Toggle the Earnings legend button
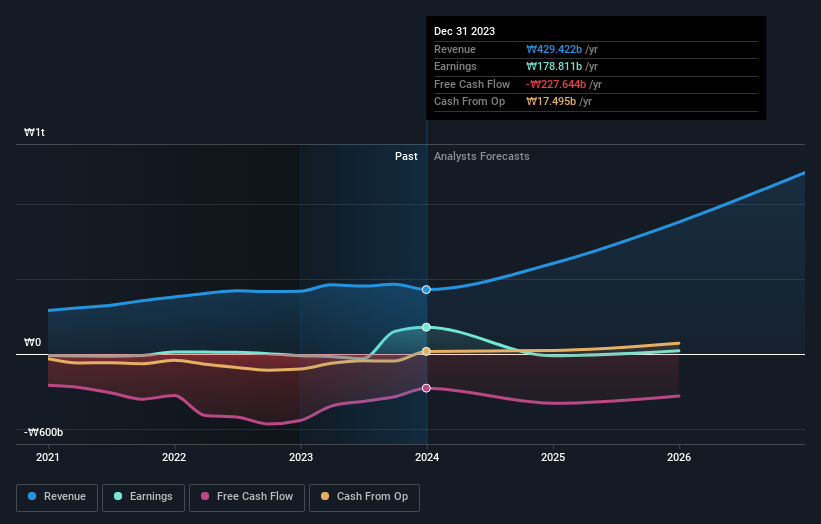821x524 pixels. (x=143, y=497)
